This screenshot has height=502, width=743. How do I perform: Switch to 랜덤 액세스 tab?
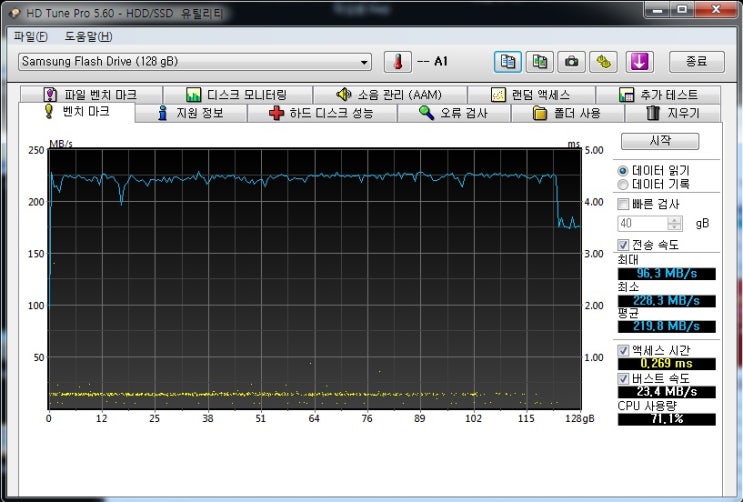point(531,94)
